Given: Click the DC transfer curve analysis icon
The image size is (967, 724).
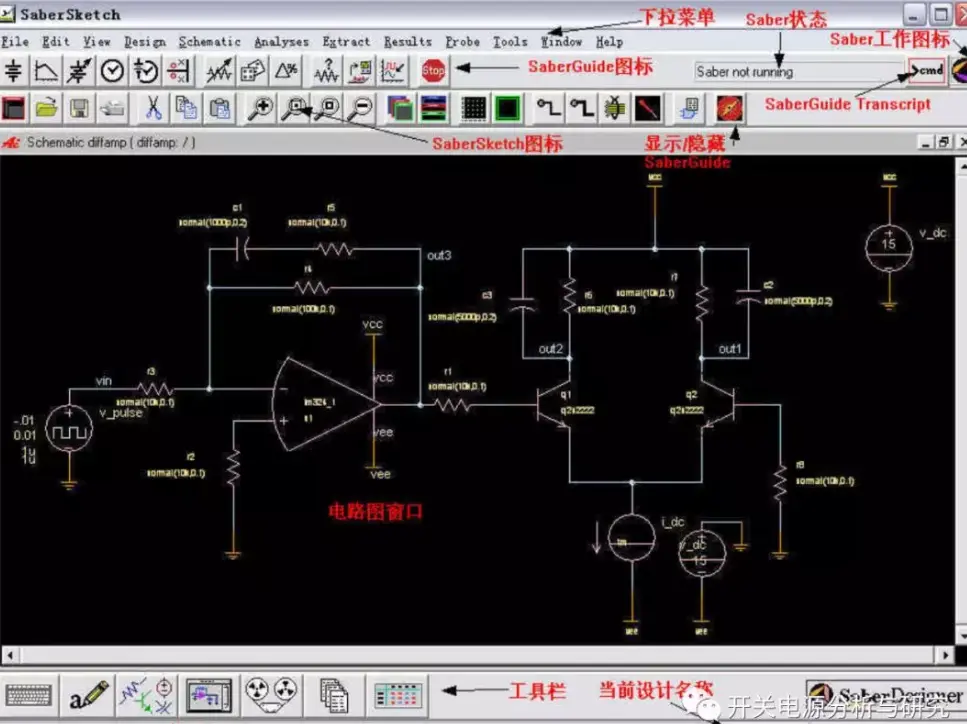Looking at the screenshot, I should click(x=46, y=72).
